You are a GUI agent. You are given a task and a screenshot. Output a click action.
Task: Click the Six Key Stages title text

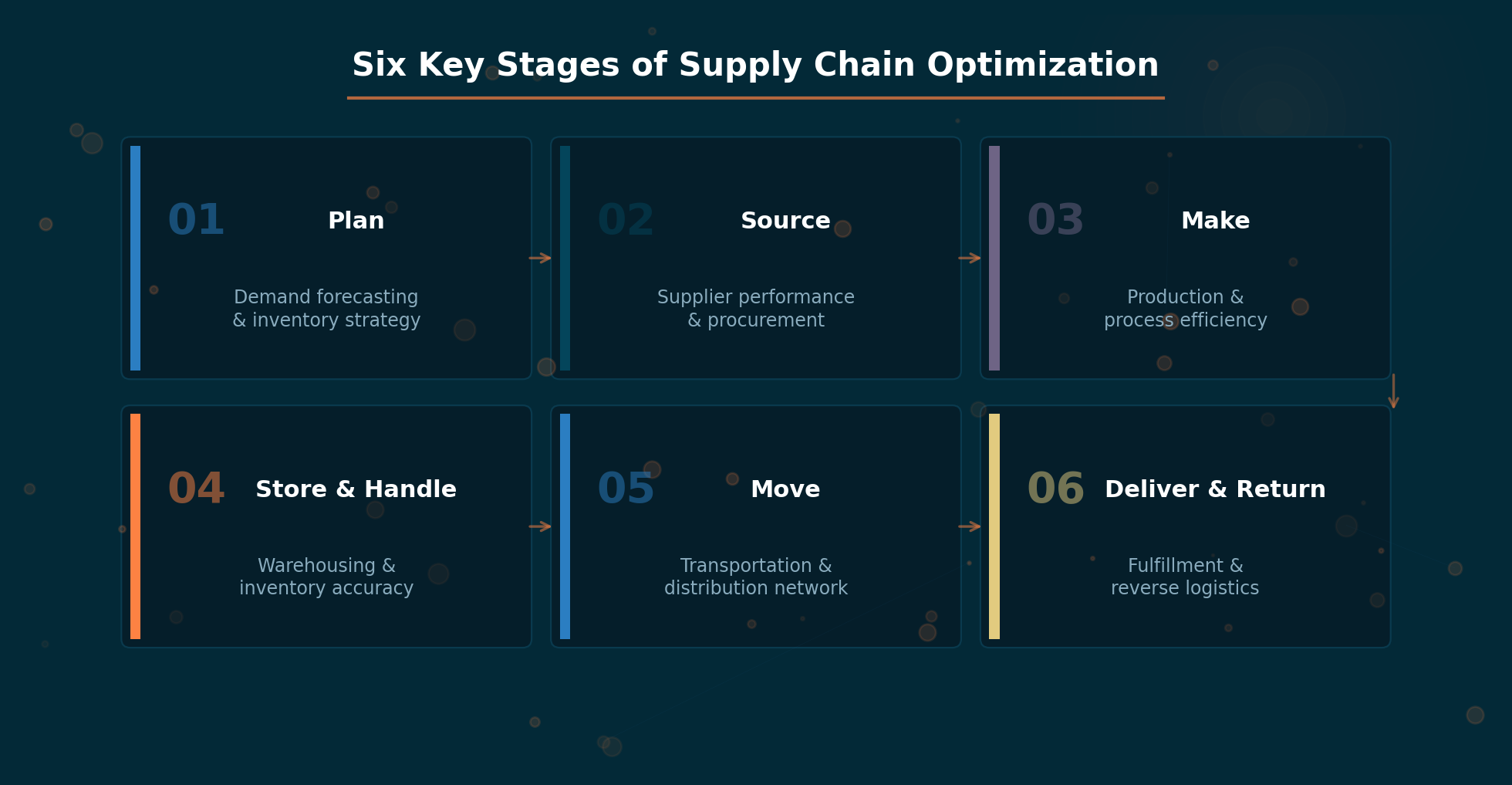coord(755,66)
